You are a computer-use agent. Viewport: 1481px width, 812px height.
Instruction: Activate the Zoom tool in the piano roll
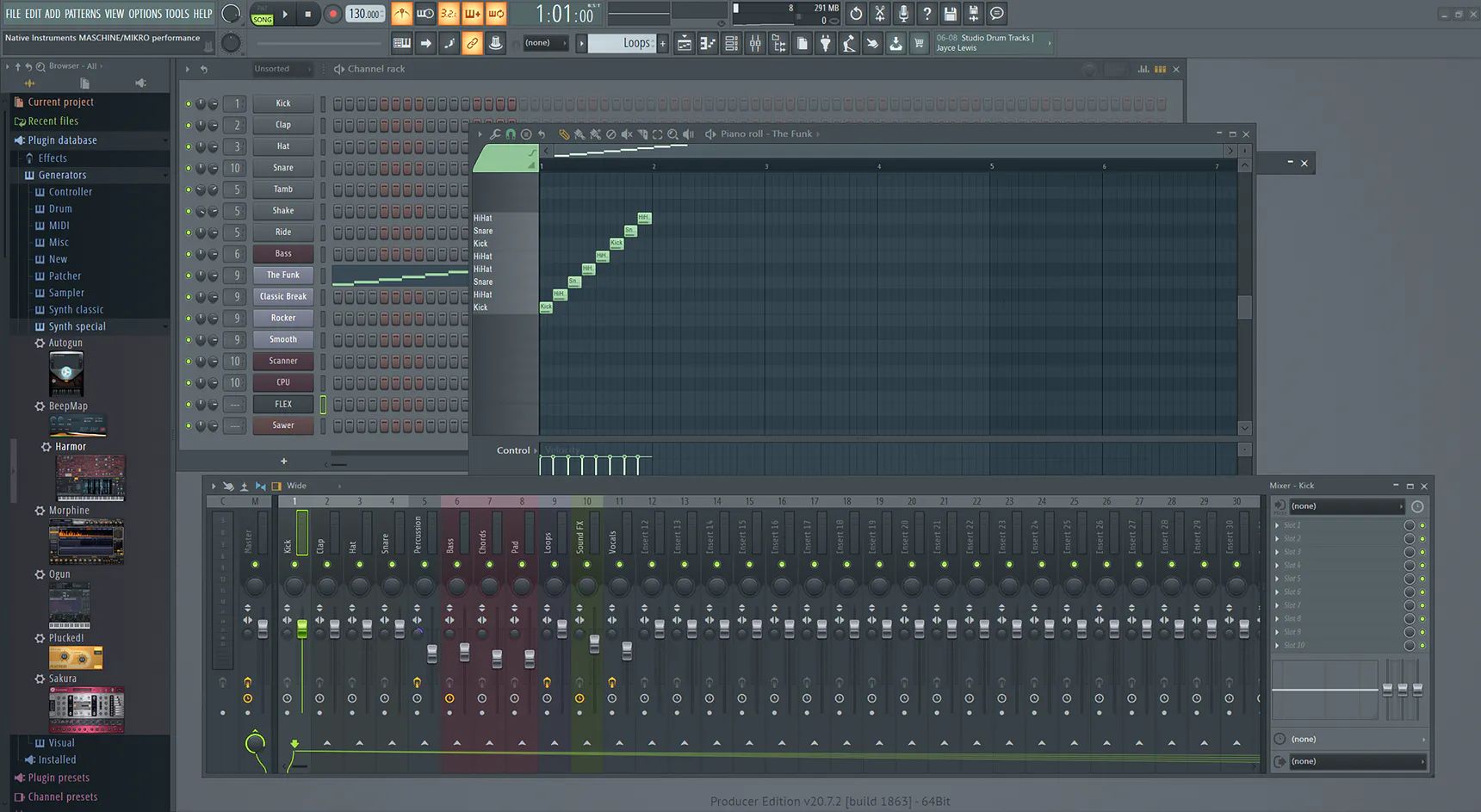tap(673, 135)
